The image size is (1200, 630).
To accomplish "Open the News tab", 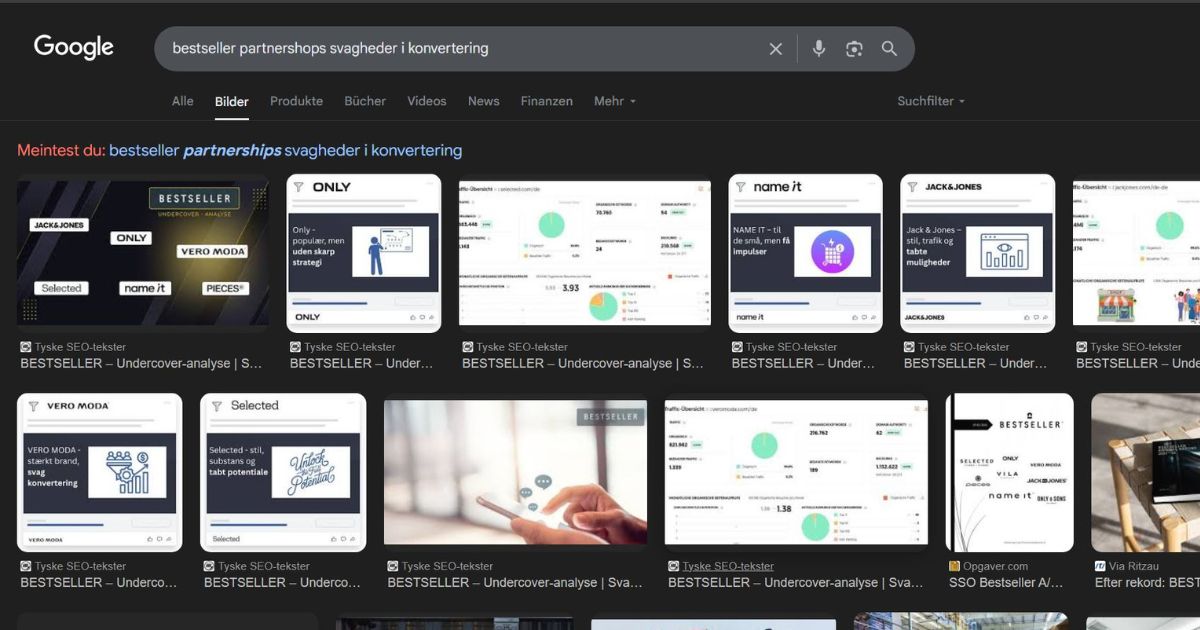I will click(x=484, y=101).
